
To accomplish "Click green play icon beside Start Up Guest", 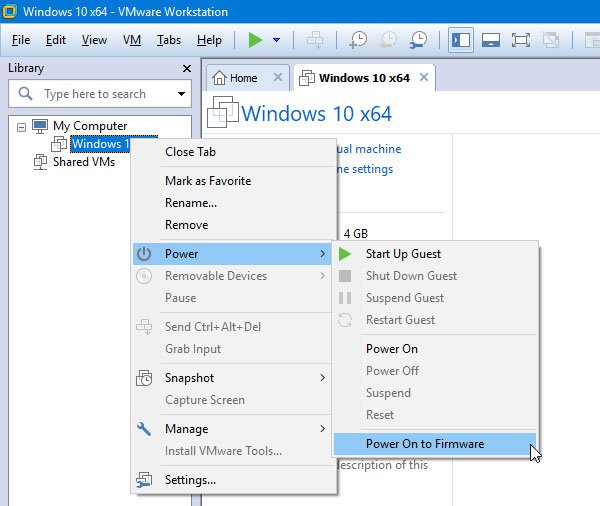I will click(344, 254).
